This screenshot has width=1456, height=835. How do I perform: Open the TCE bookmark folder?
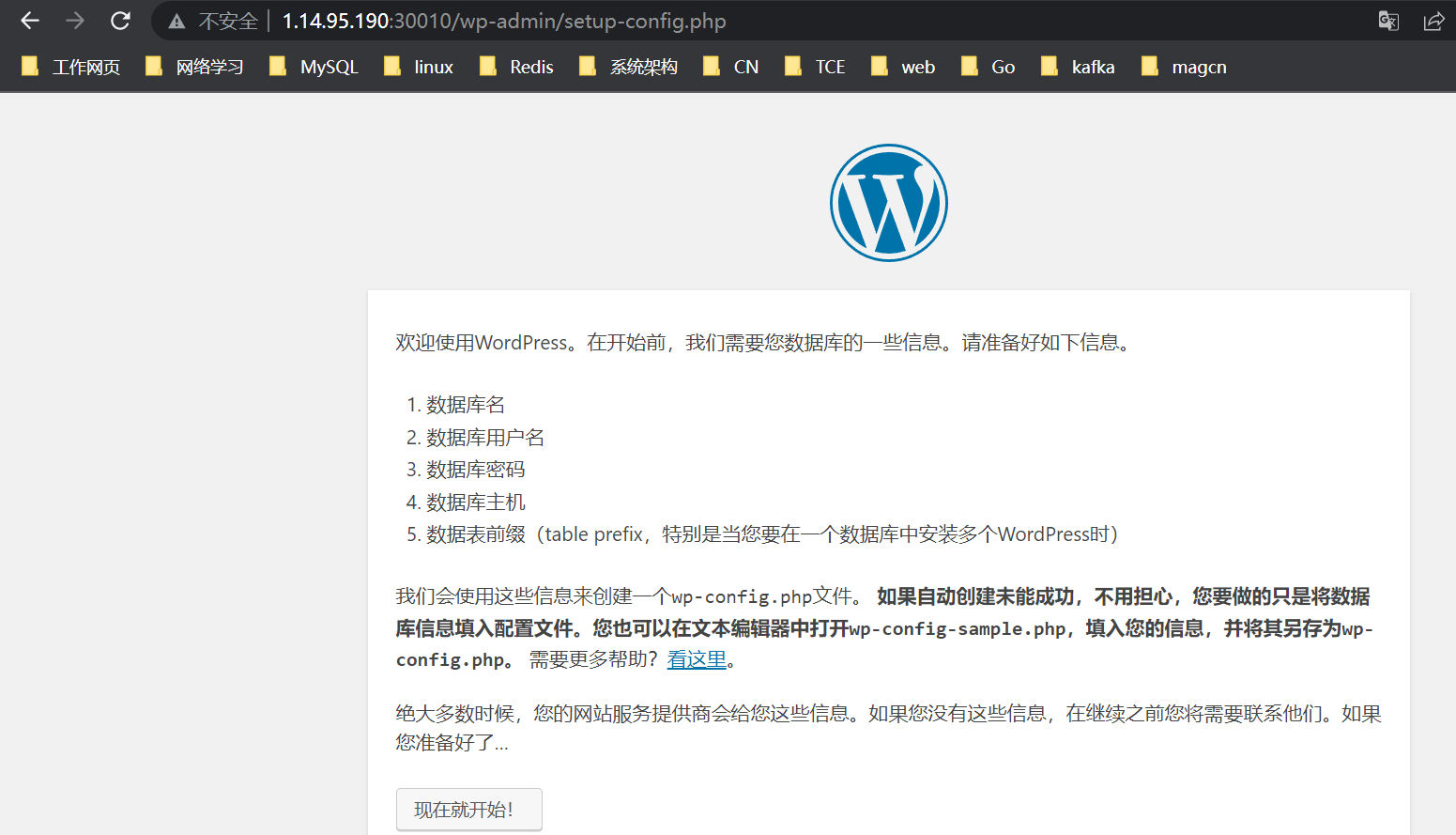pyautogui.click(x=815, y=67)
